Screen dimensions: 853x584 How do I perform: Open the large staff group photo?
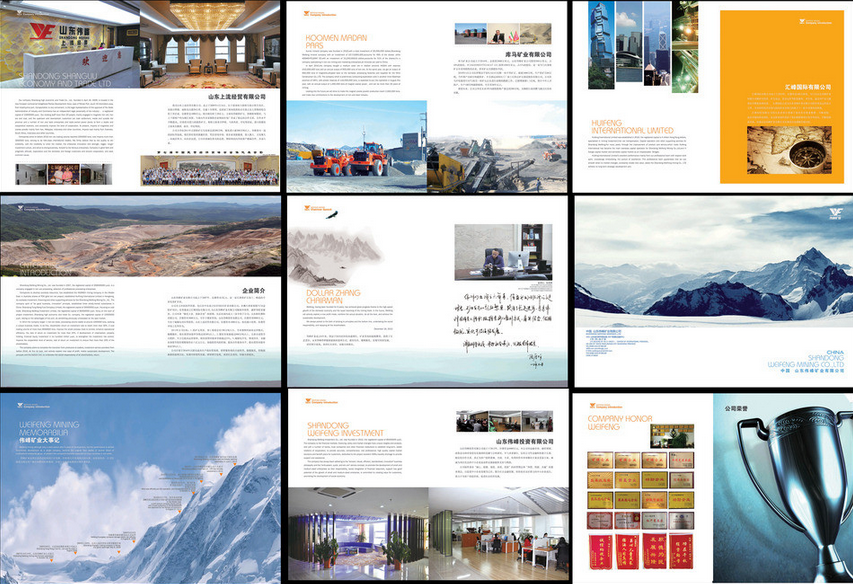(x=210, y=170)
